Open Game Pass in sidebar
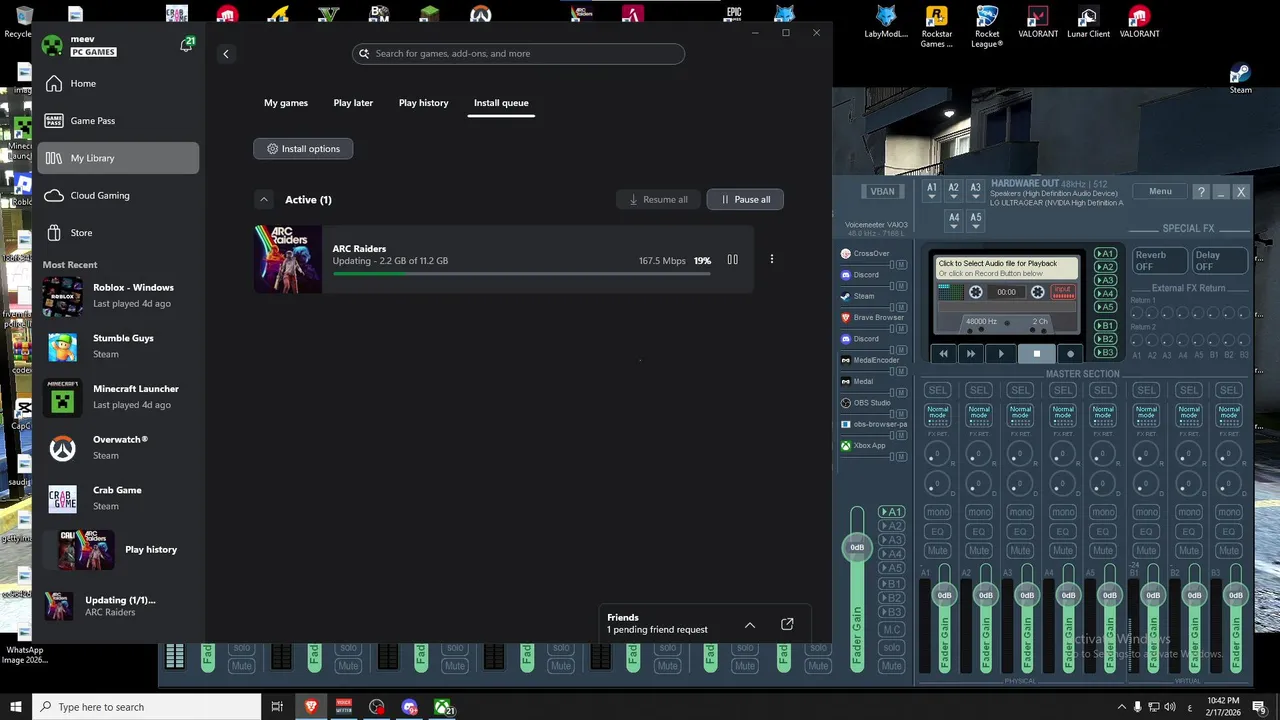This screenshot has height=720, width=1280. tap(118, 121)
